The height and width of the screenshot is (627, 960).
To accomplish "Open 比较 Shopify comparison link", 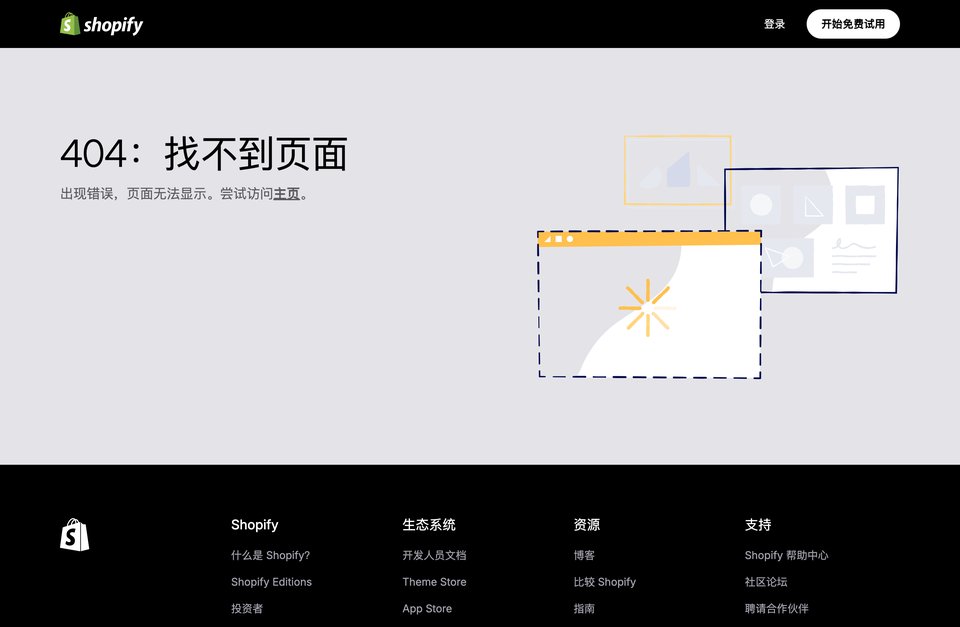I will click(604, 582).
